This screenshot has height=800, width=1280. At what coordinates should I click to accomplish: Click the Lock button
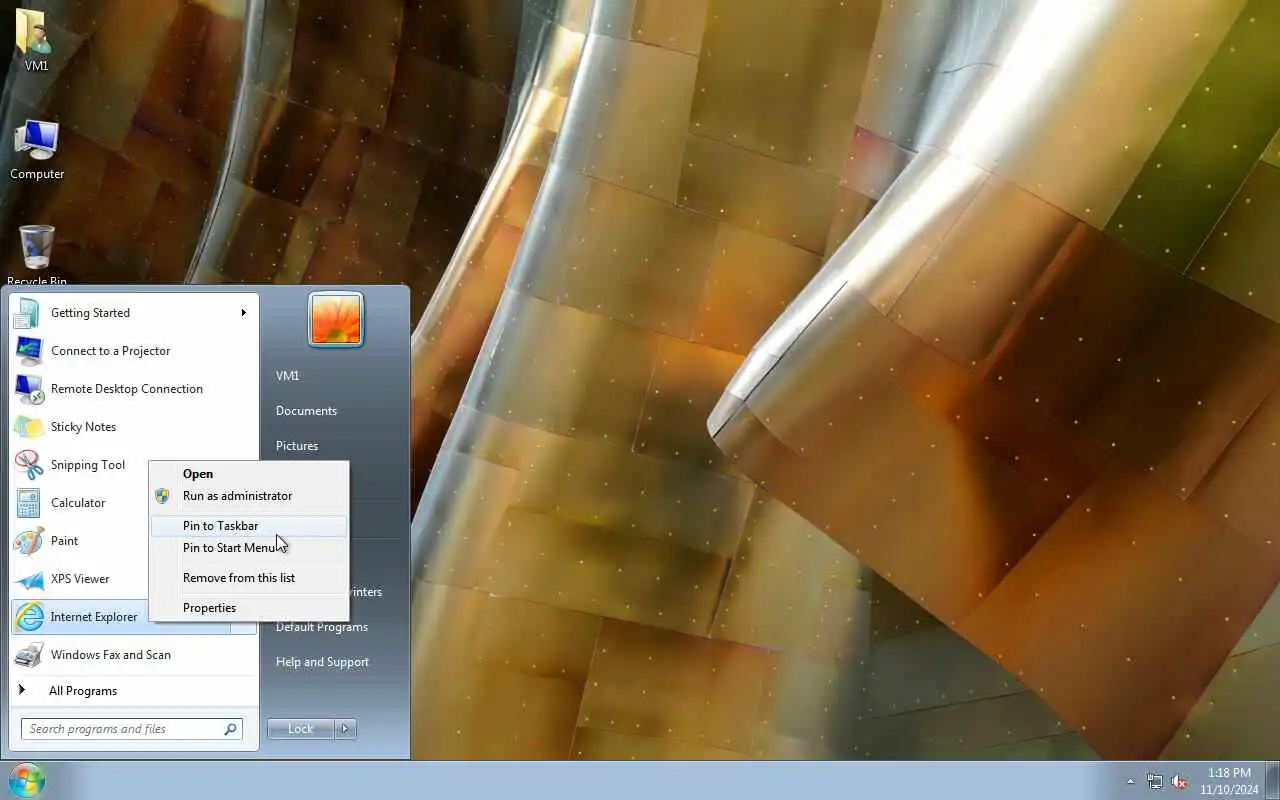click(300, 729)
